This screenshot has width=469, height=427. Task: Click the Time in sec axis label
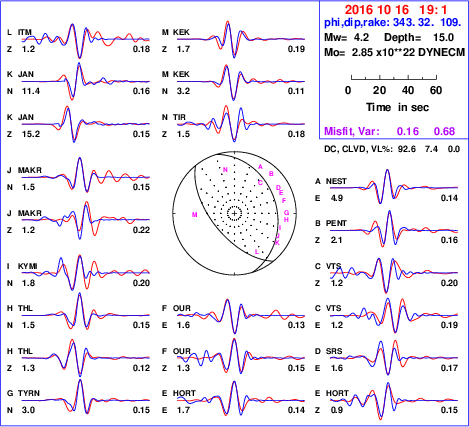(397, 107)
